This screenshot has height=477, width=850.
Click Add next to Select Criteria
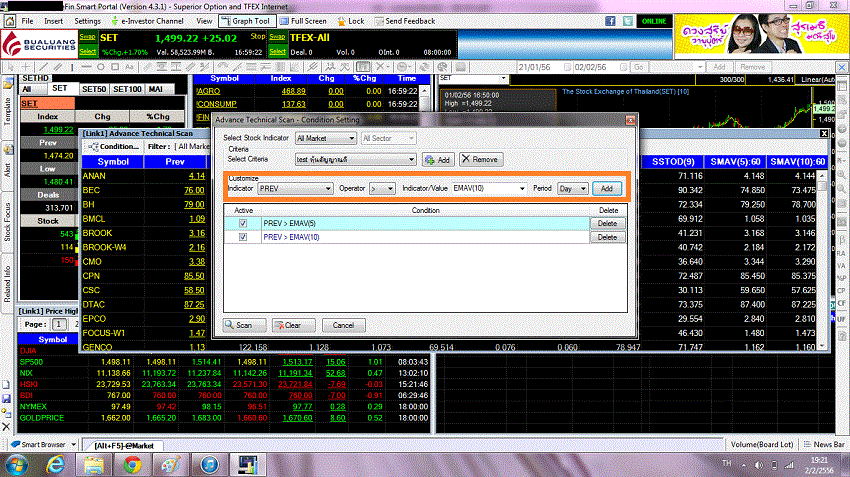coord(438,159)
